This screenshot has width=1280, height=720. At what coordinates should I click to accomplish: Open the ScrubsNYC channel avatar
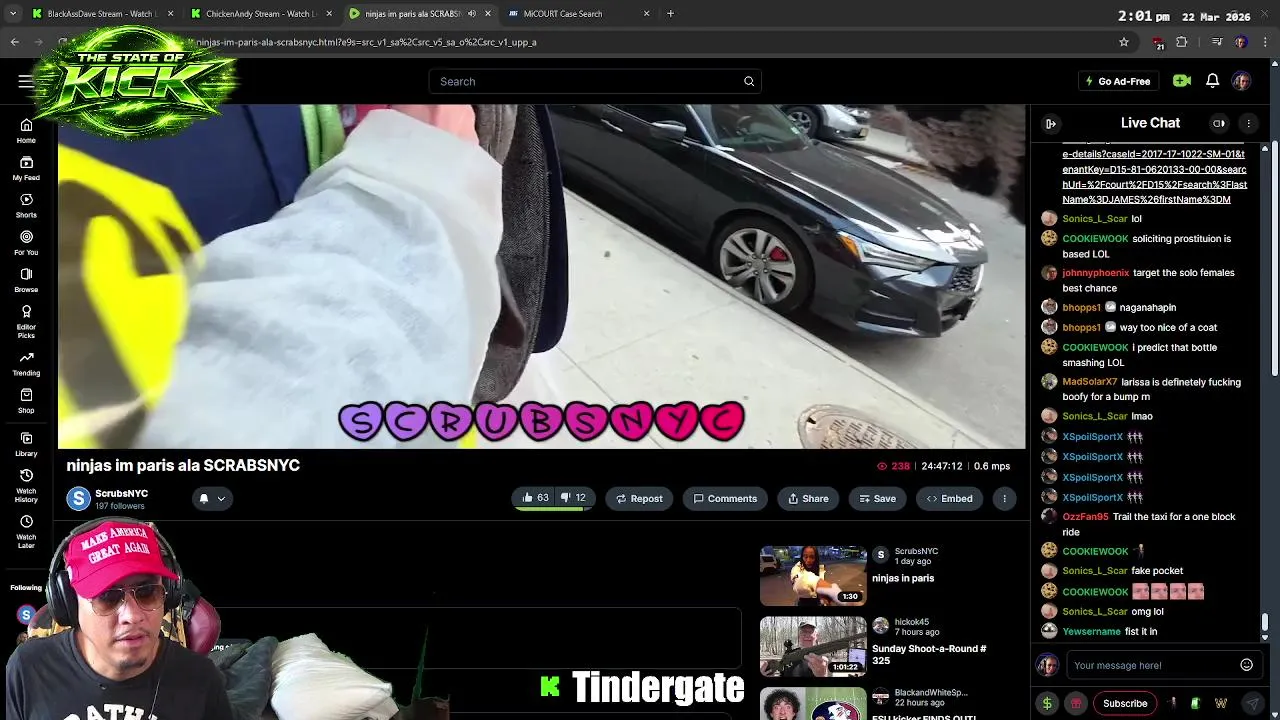[x=78, y=498]
